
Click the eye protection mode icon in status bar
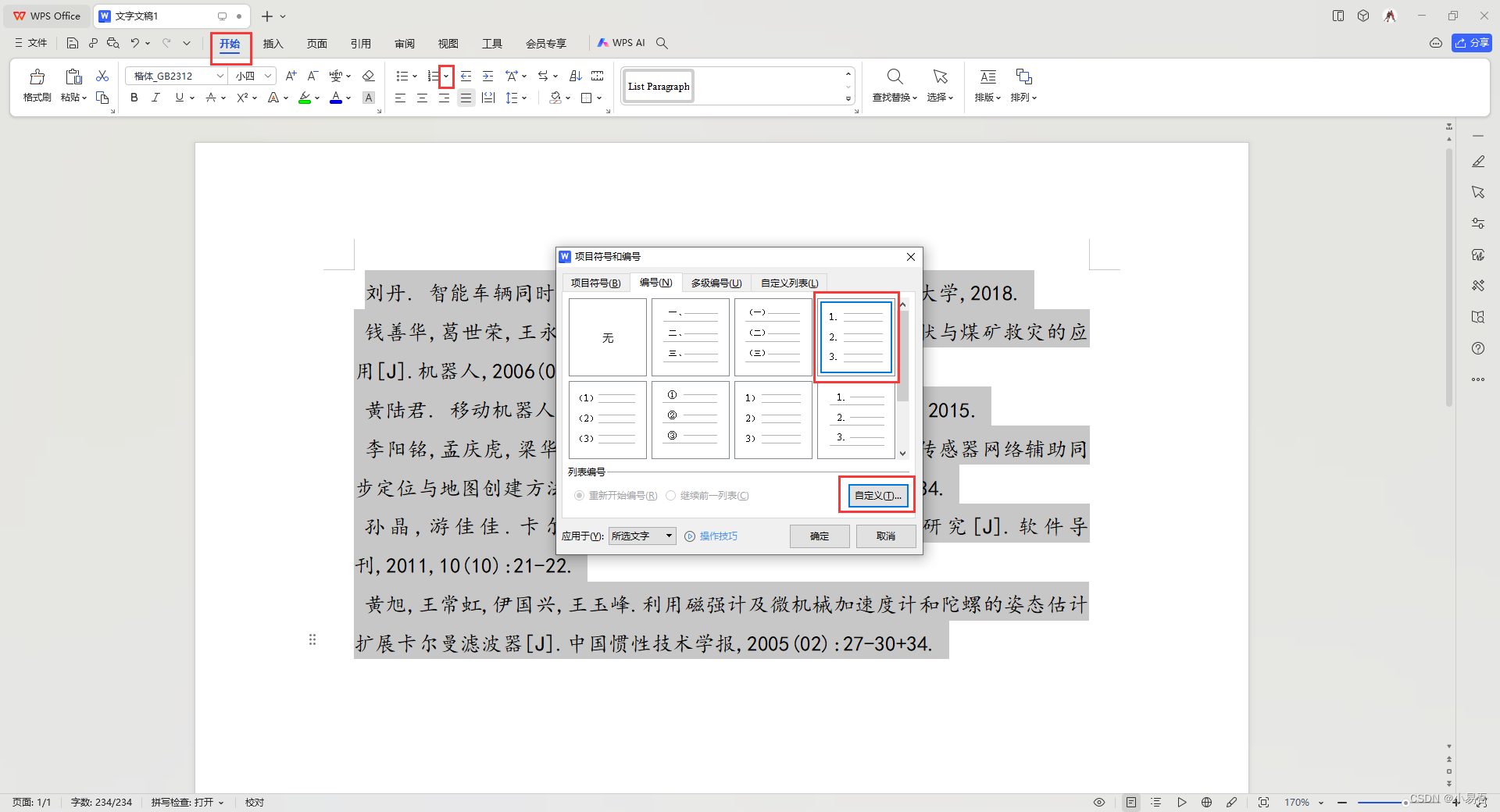1099,802
